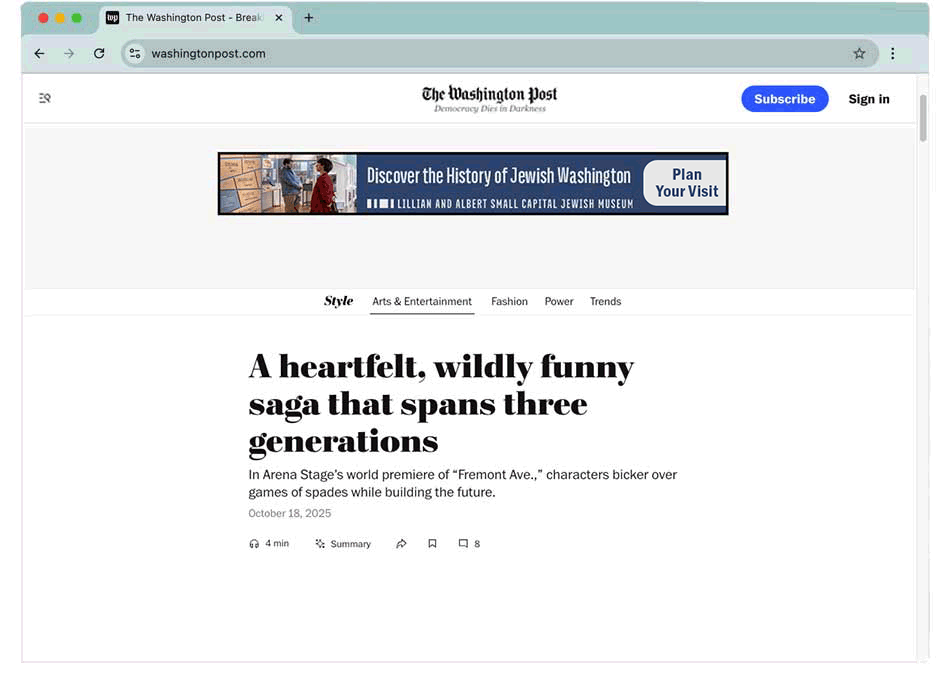Viewport: 948px width, 681px height.
Task: Open a new browser tab
Action: (x=309, y=18)
